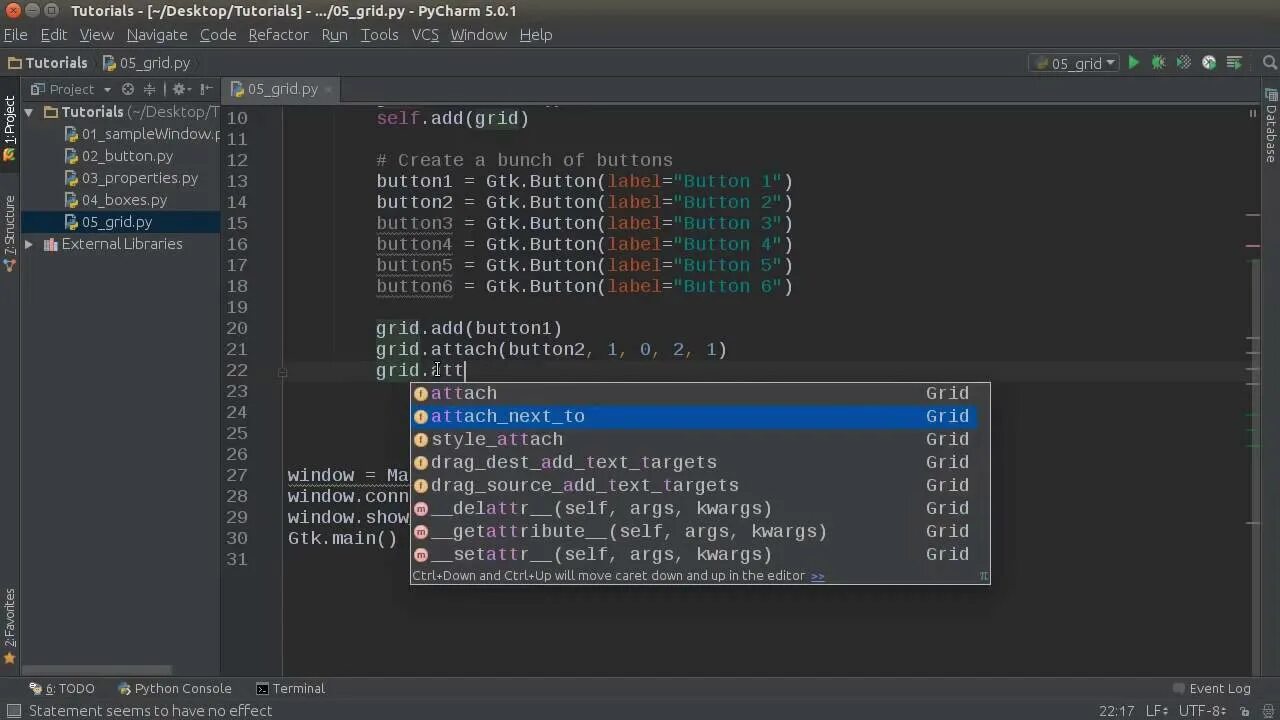Image resolution: width=1280 pixels, height=720 pixels.
Task: Click fold marker on line 22
Action: (283, 371)
